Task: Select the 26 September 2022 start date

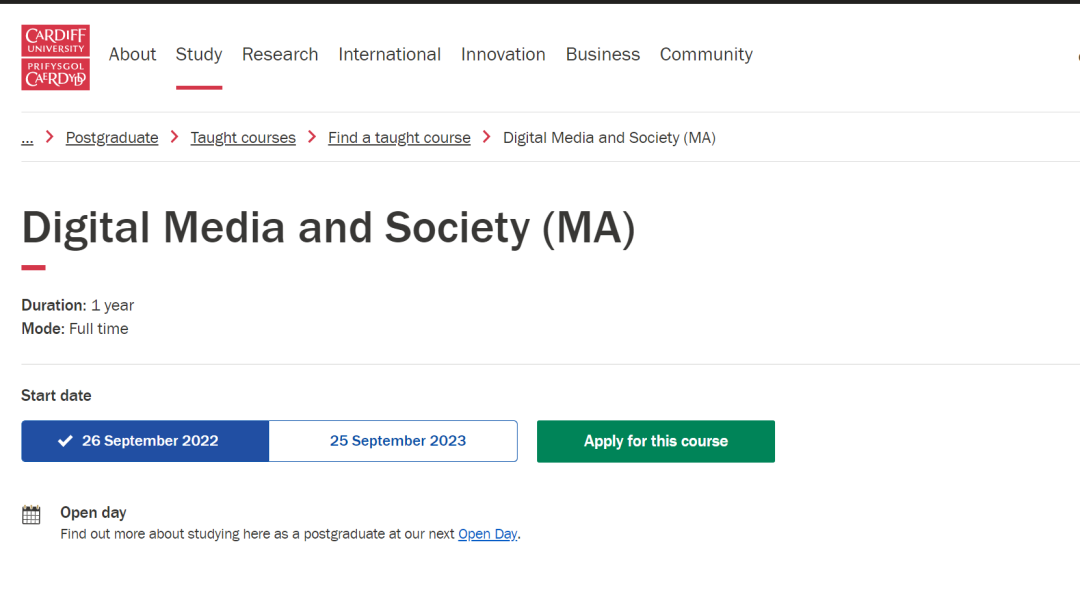Action: pyautogui.click(x=145, y=441)
